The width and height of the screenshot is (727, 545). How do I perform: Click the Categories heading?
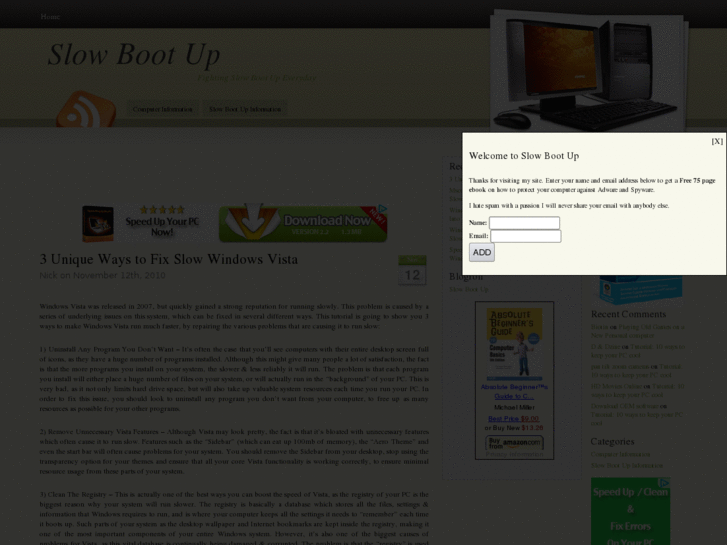click(x=612, y=442)
